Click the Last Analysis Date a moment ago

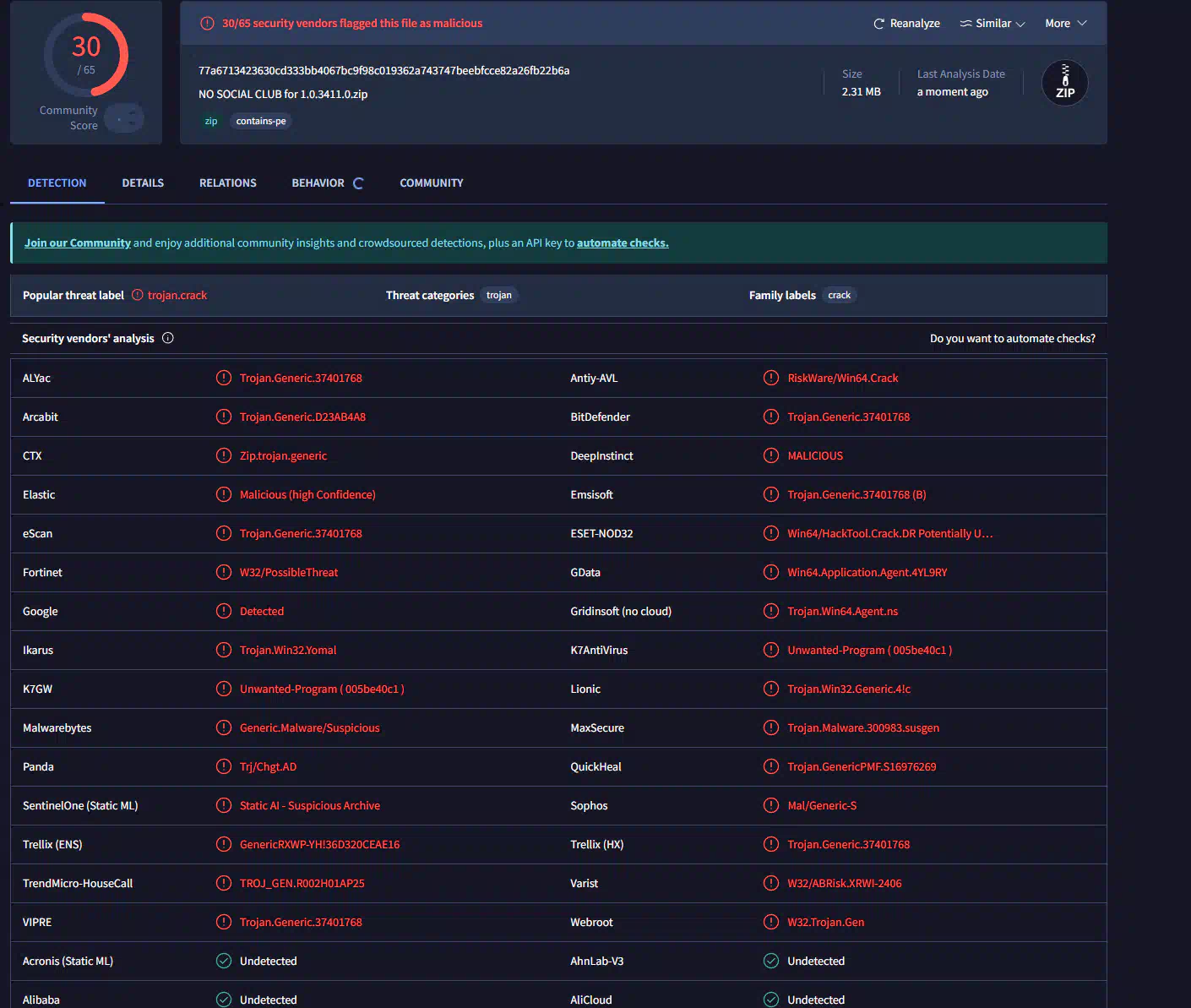tap(953, 92)
